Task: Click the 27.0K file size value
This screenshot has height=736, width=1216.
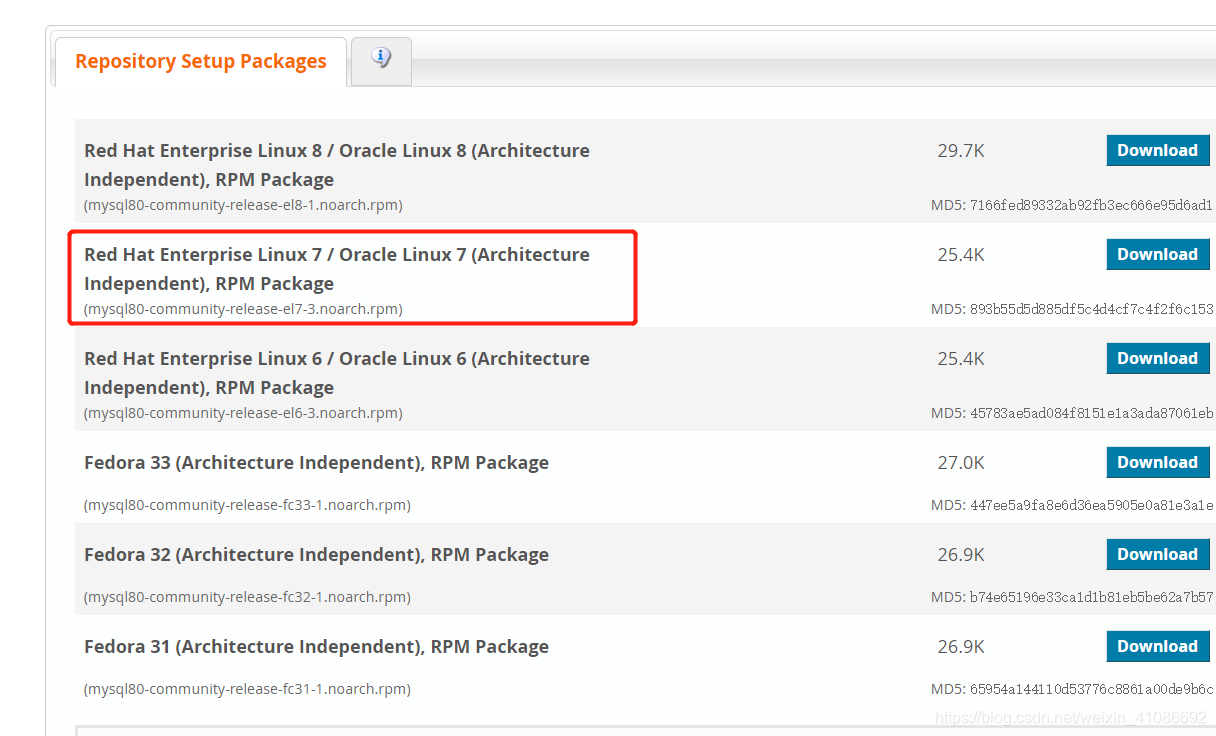Action: [x=961, y=463]
